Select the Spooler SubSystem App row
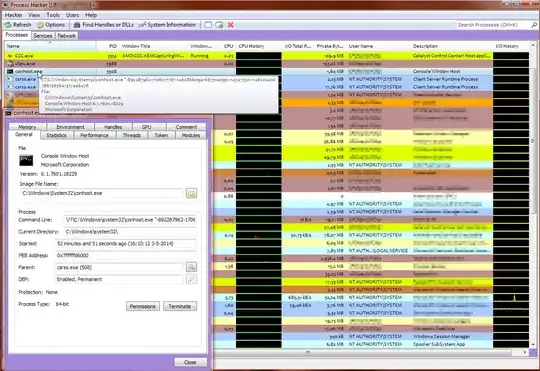The width and height of the screenshot is (540, 371). [x=370, y=344]
